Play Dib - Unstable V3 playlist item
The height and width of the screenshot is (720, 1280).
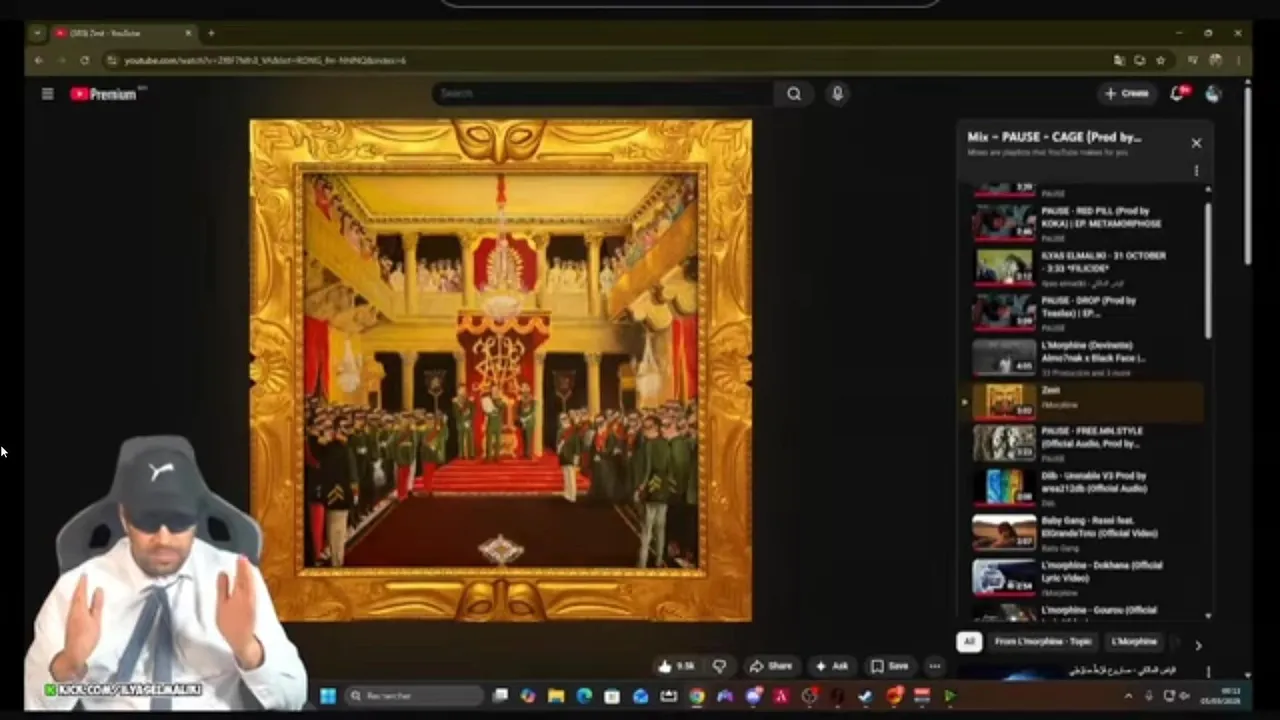tap(1085, 488)
